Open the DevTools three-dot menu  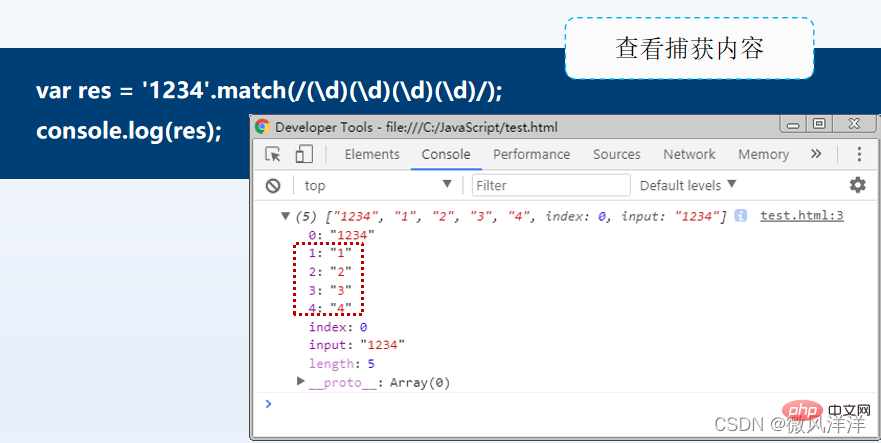point(859,154)
